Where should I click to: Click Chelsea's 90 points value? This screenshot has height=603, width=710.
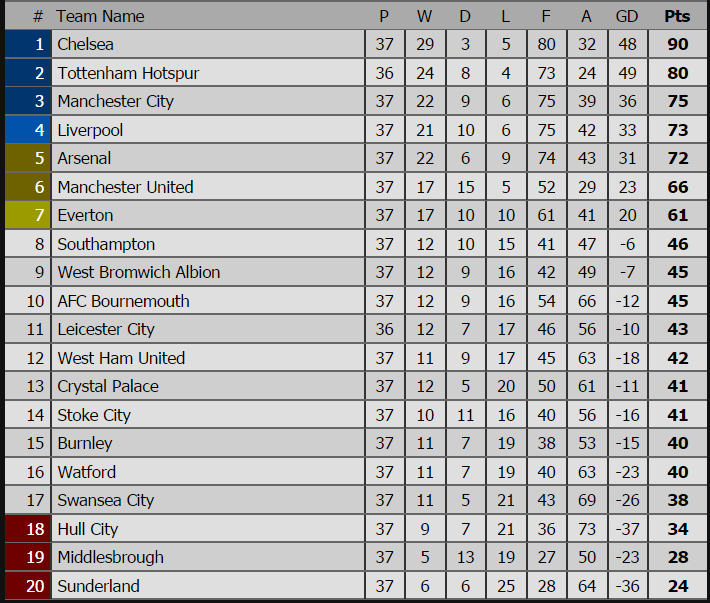point(677,44)
